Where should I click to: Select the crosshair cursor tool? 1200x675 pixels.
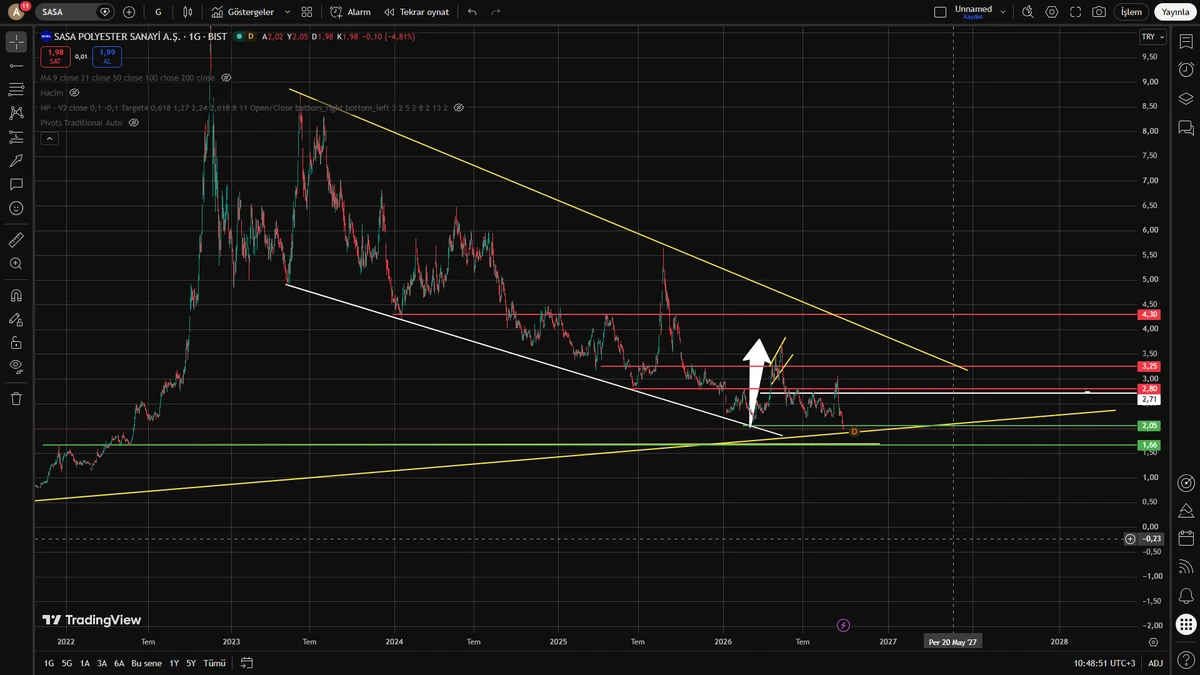point(16,42)
